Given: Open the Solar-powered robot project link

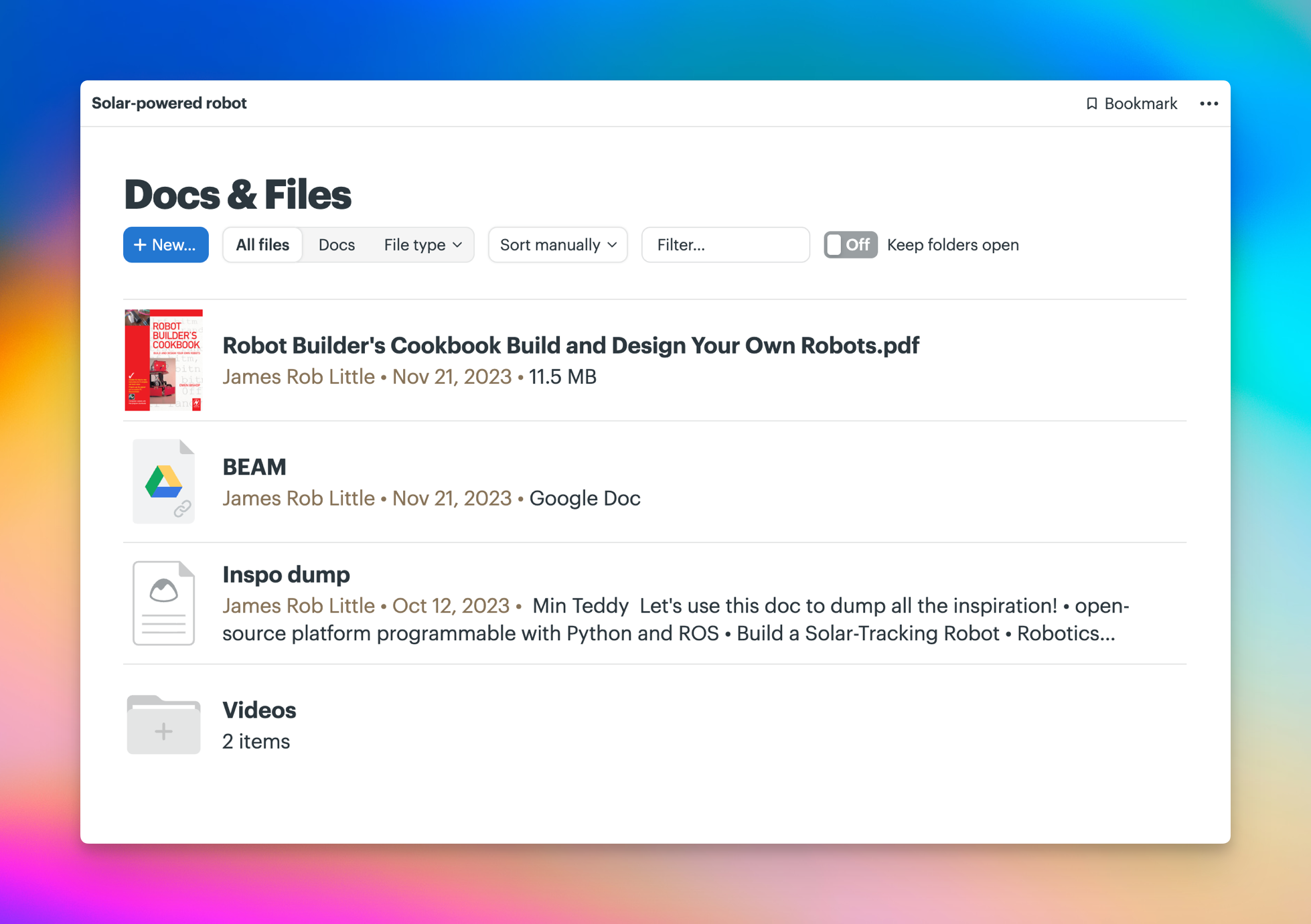Looking at the screenshot, I should (x=169, y=103).
